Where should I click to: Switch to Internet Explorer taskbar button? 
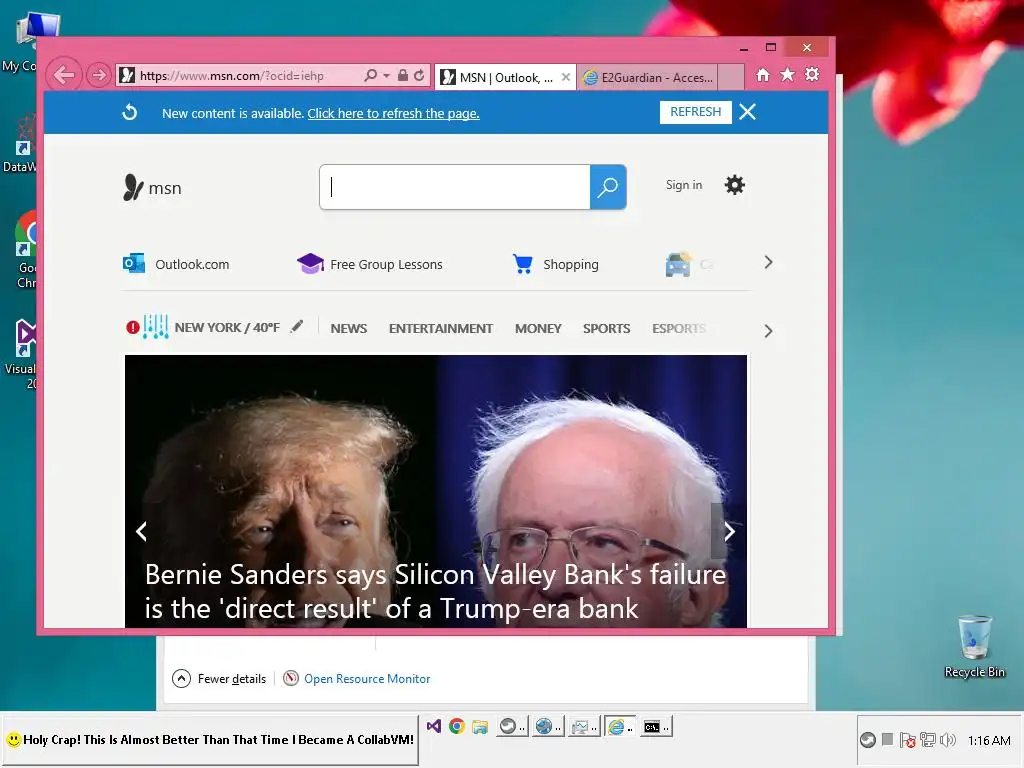point(619,726)
